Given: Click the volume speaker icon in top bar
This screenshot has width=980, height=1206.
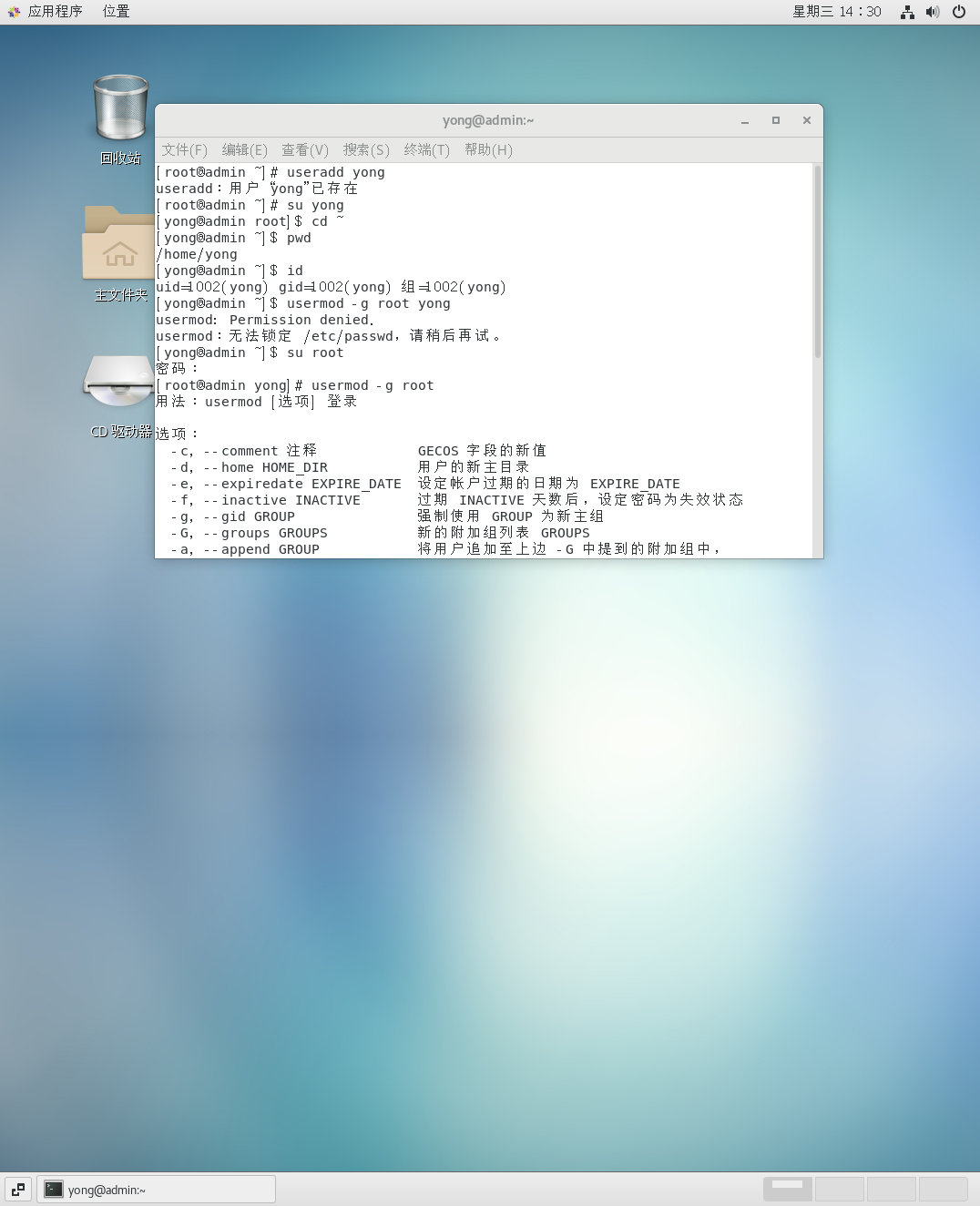Looking at the screenshot, I should click(933, 12).
